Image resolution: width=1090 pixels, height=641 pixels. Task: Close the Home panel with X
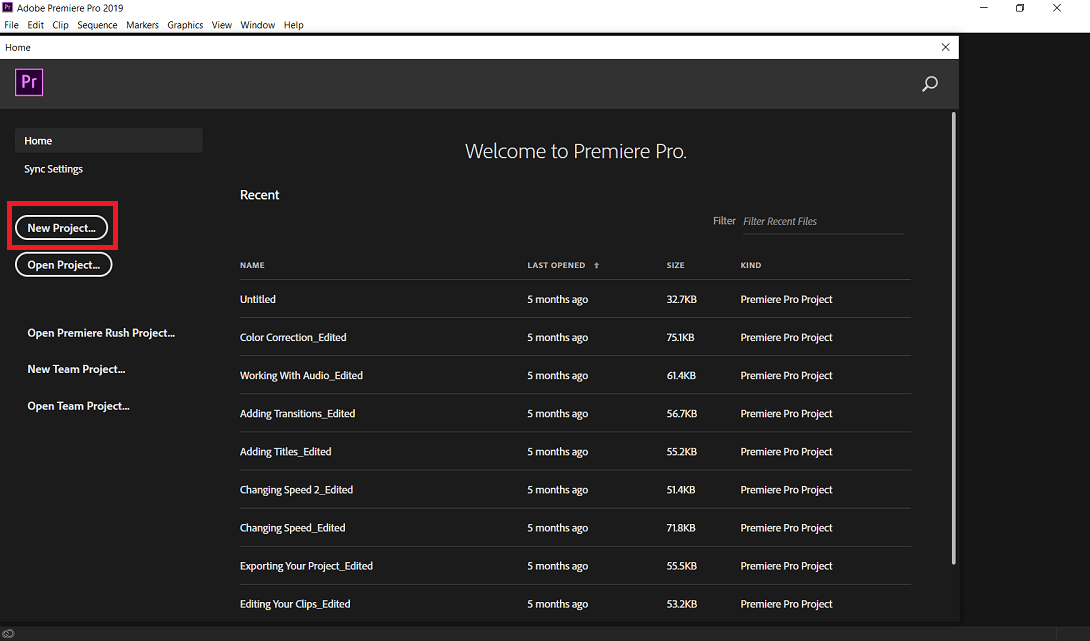(x=945, y=47)
